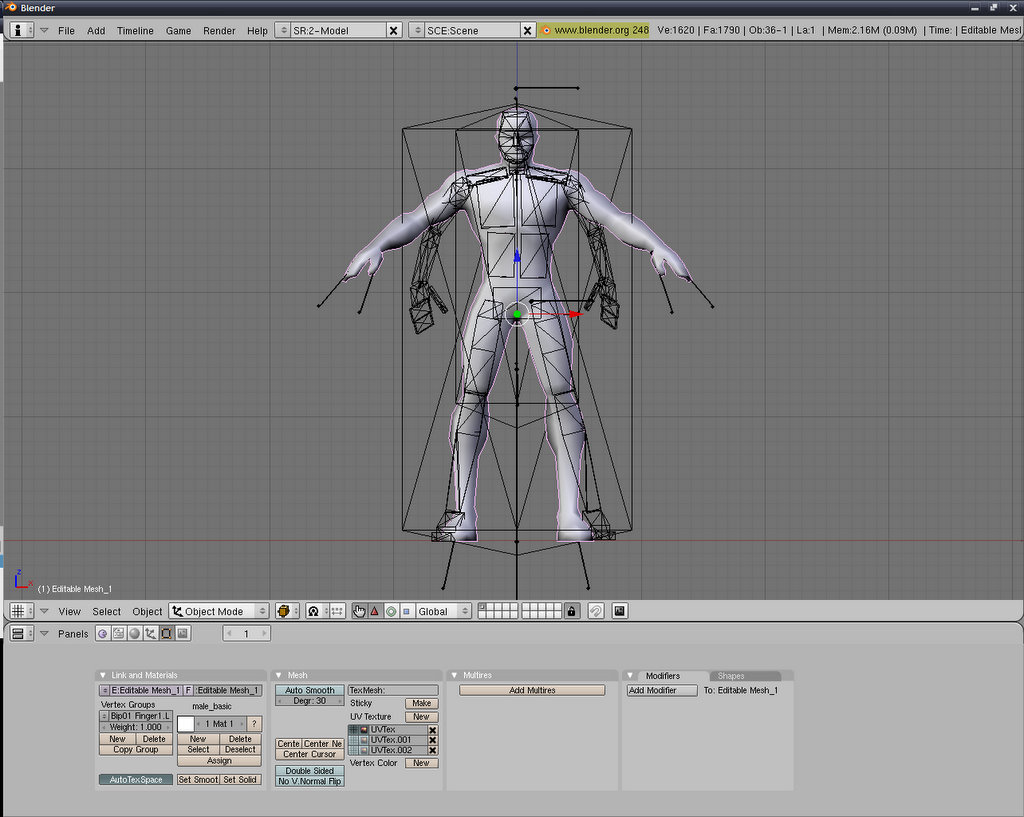This screenshot has height=817, width=1024.
Task: Switch to the Shapes tab
Action: 731,676
